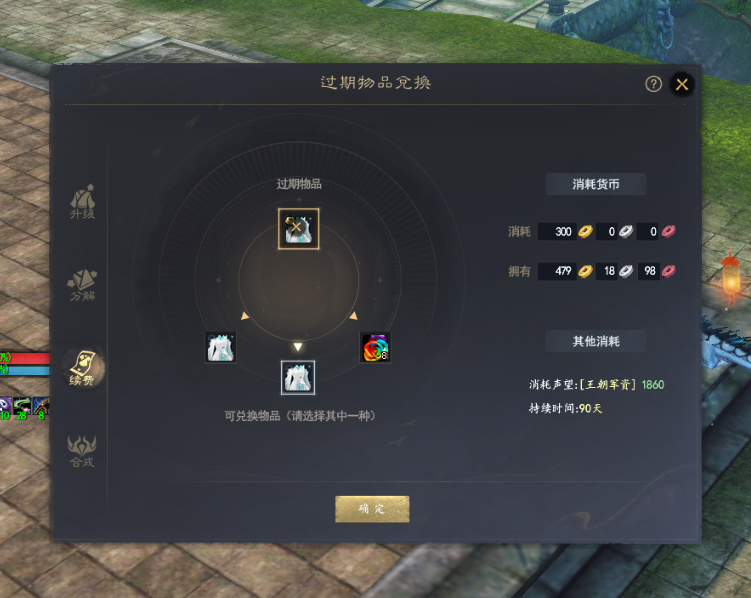The image size is (751, 598).
Task: Click the silver coin icon in 消耗 row
Action: click(626, 232)
